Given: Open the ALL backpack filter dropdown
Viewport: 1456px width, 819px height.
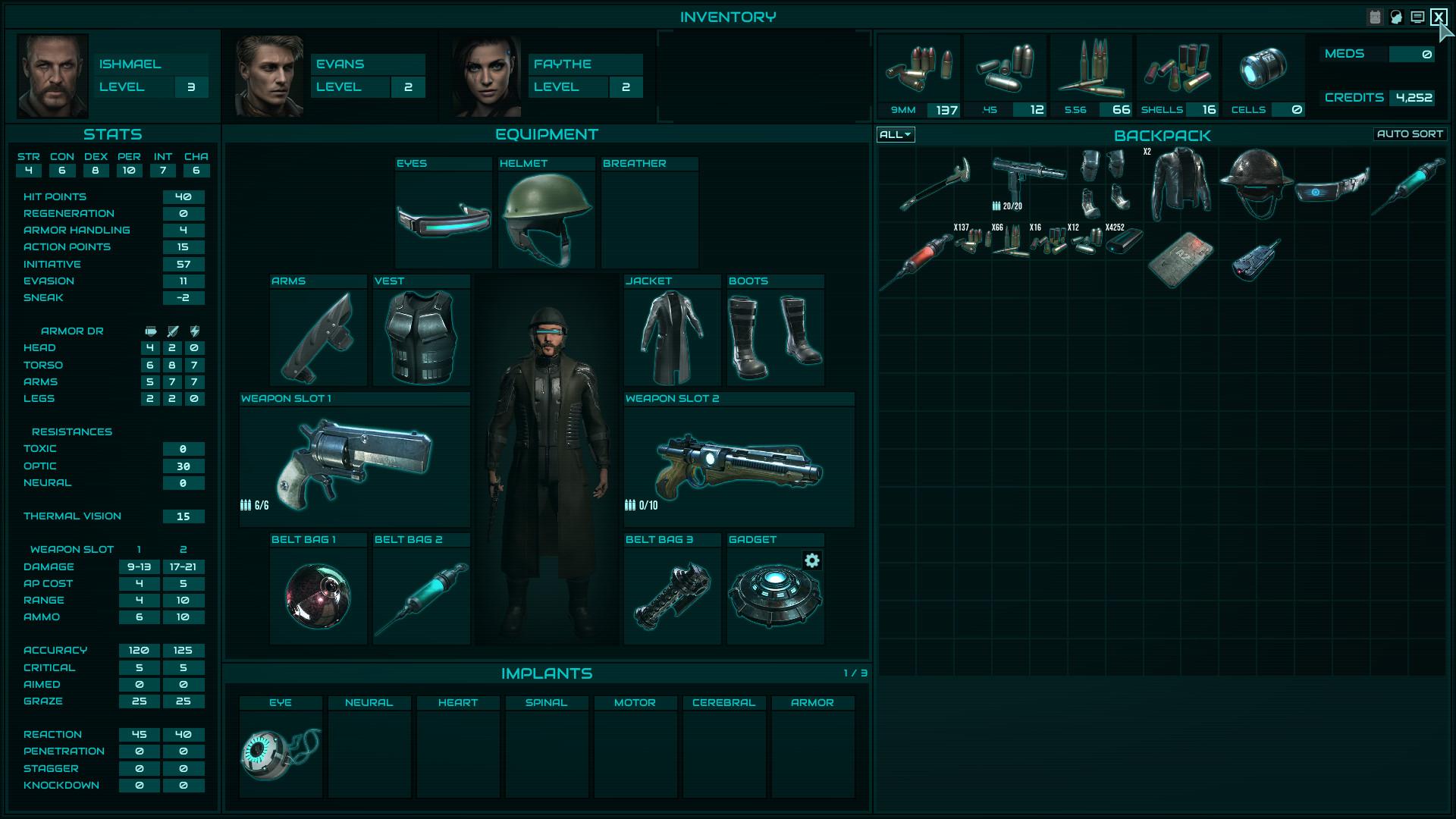Looking at the screenshot, I should coord(895,134).
